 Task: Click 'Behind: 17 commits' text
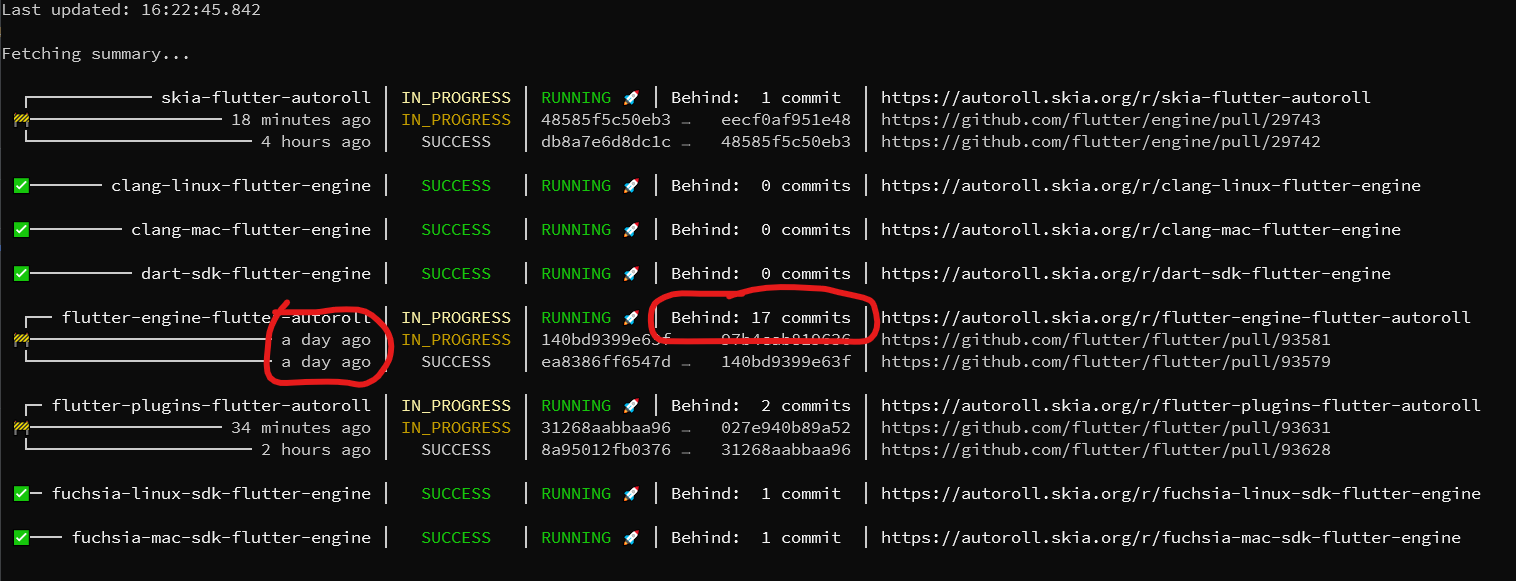point(761,318)
